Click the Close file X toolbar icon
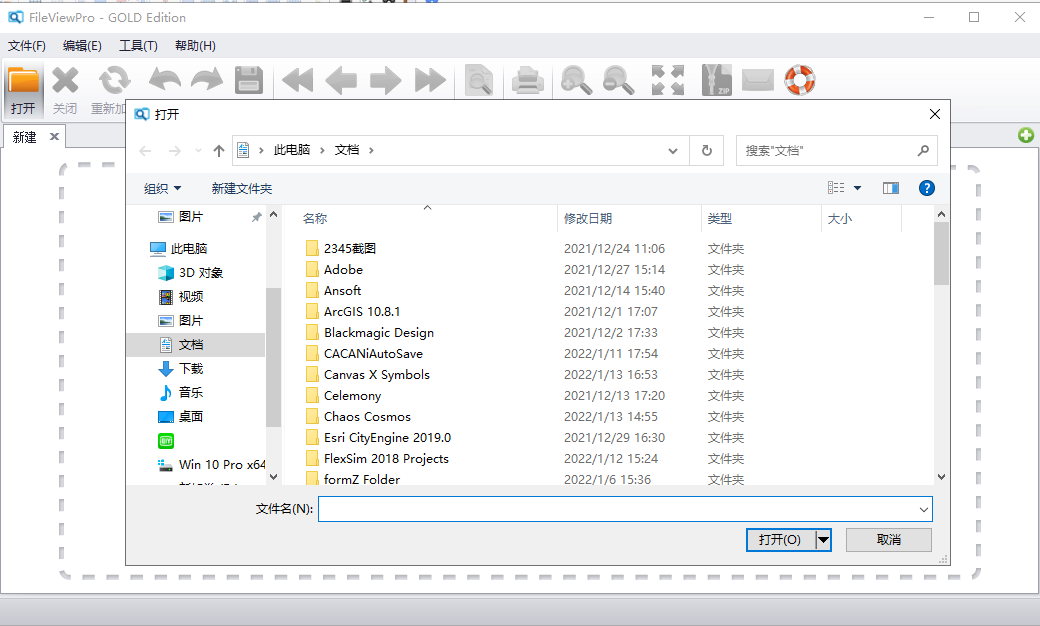The height and width of the screenshot is (626, 1040). 65,81
